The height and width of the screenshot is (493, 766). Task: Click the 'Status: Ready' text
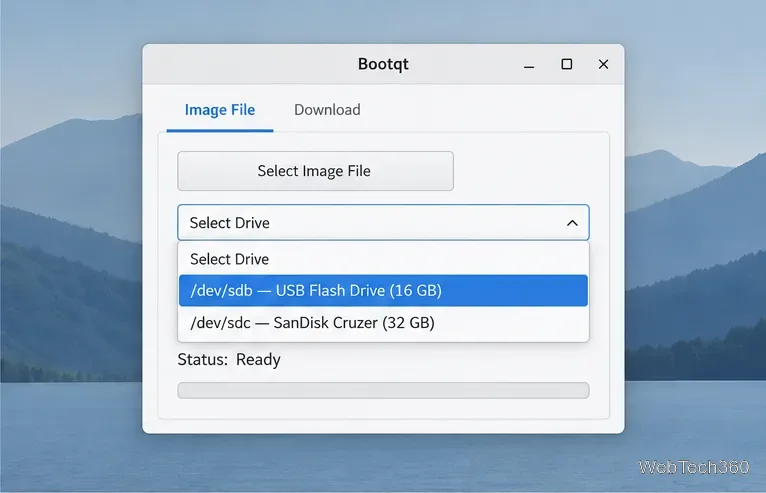click(x=229, y=360)
